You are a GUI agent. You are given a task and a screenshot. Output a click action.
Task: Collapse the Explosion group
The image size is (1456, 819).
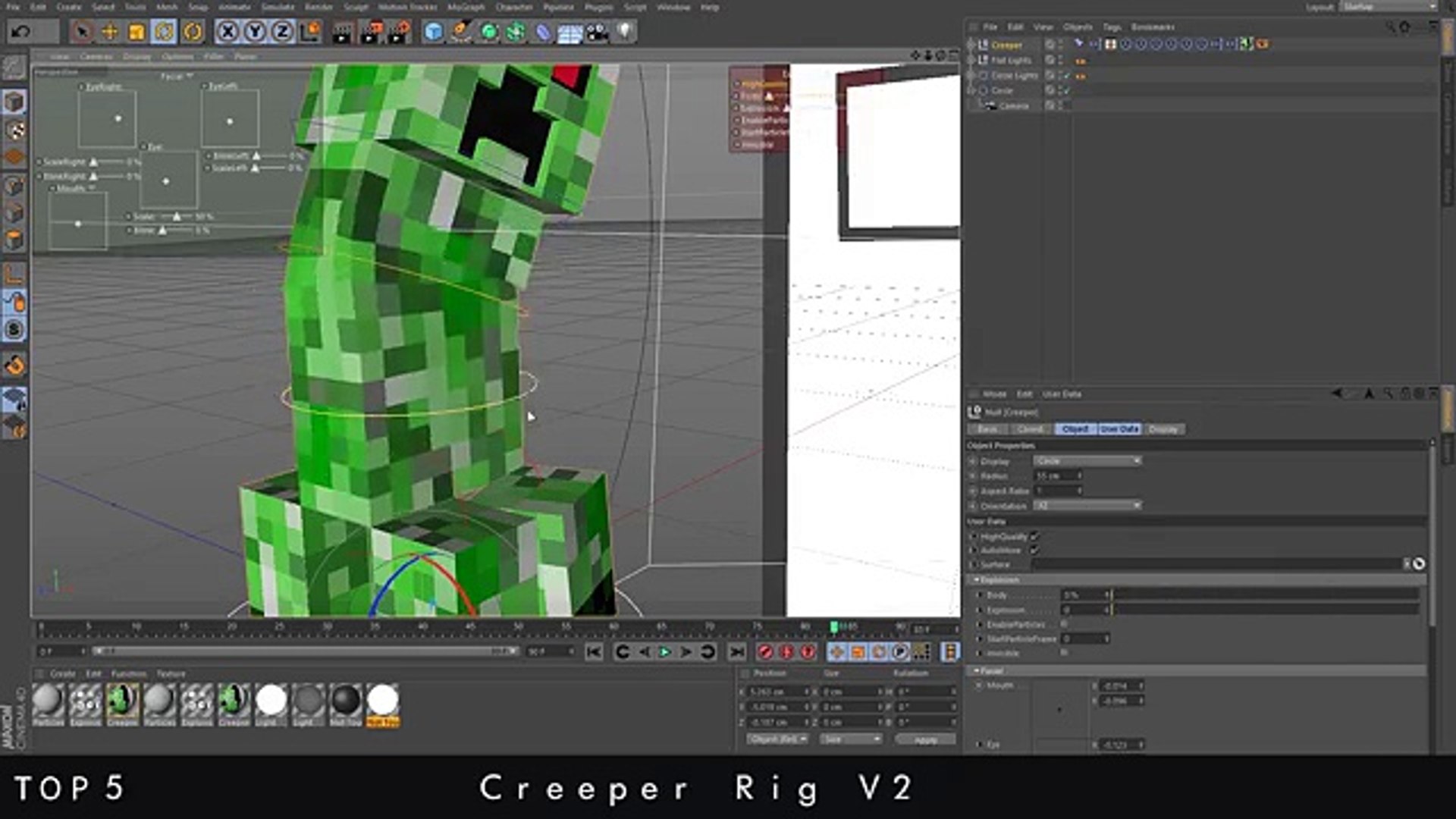[x=977, y=579]
